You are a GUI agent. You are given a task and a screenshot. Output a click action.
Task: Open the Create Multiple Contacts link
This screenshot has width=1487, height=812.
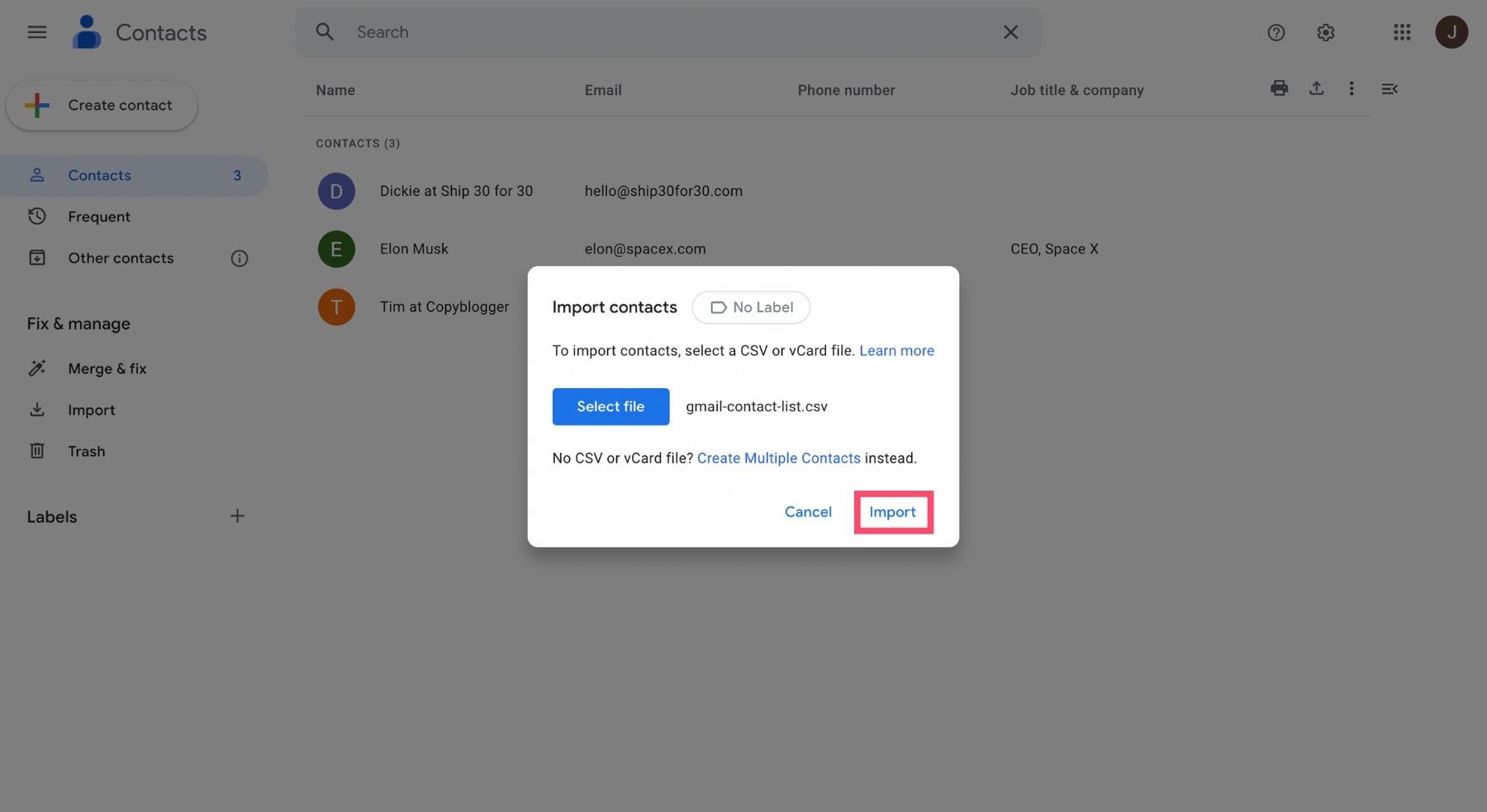pos(779,458)
